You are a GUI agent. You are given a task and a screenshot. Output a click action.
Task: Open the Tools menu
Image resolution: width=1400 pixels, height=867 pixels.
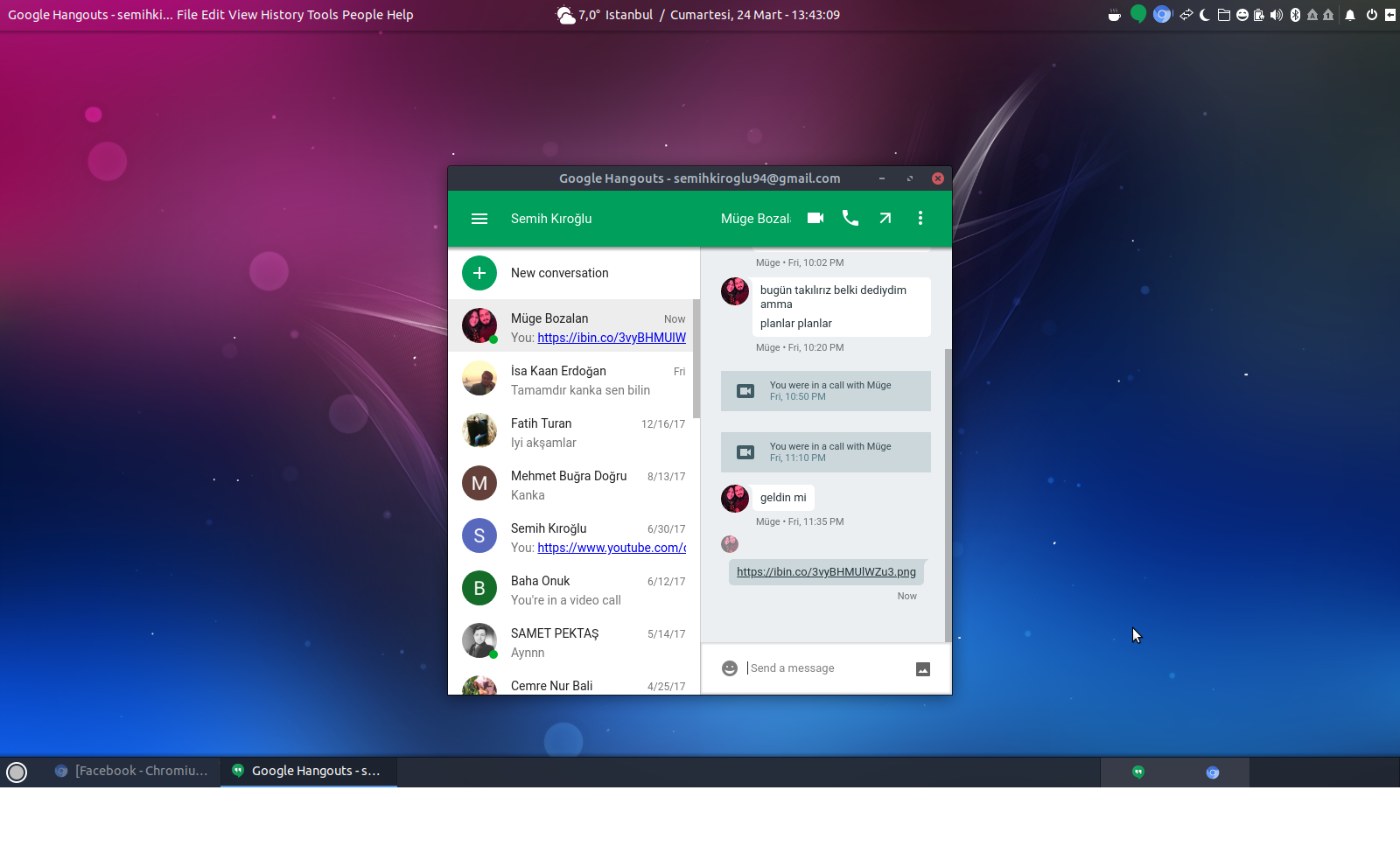click(322, 15)
